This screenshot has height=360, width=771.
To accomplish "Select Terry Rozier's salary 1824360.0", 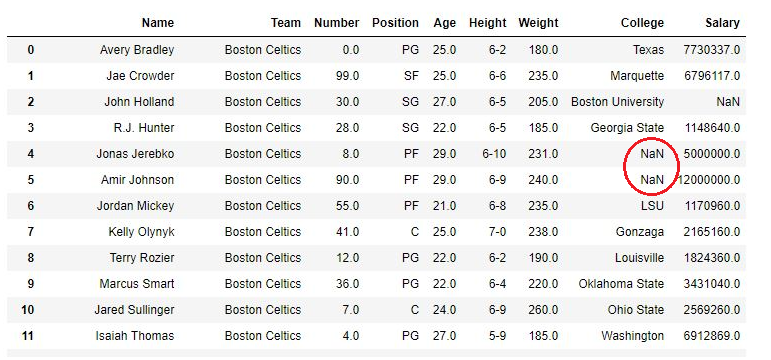I will tap(712, 258).
